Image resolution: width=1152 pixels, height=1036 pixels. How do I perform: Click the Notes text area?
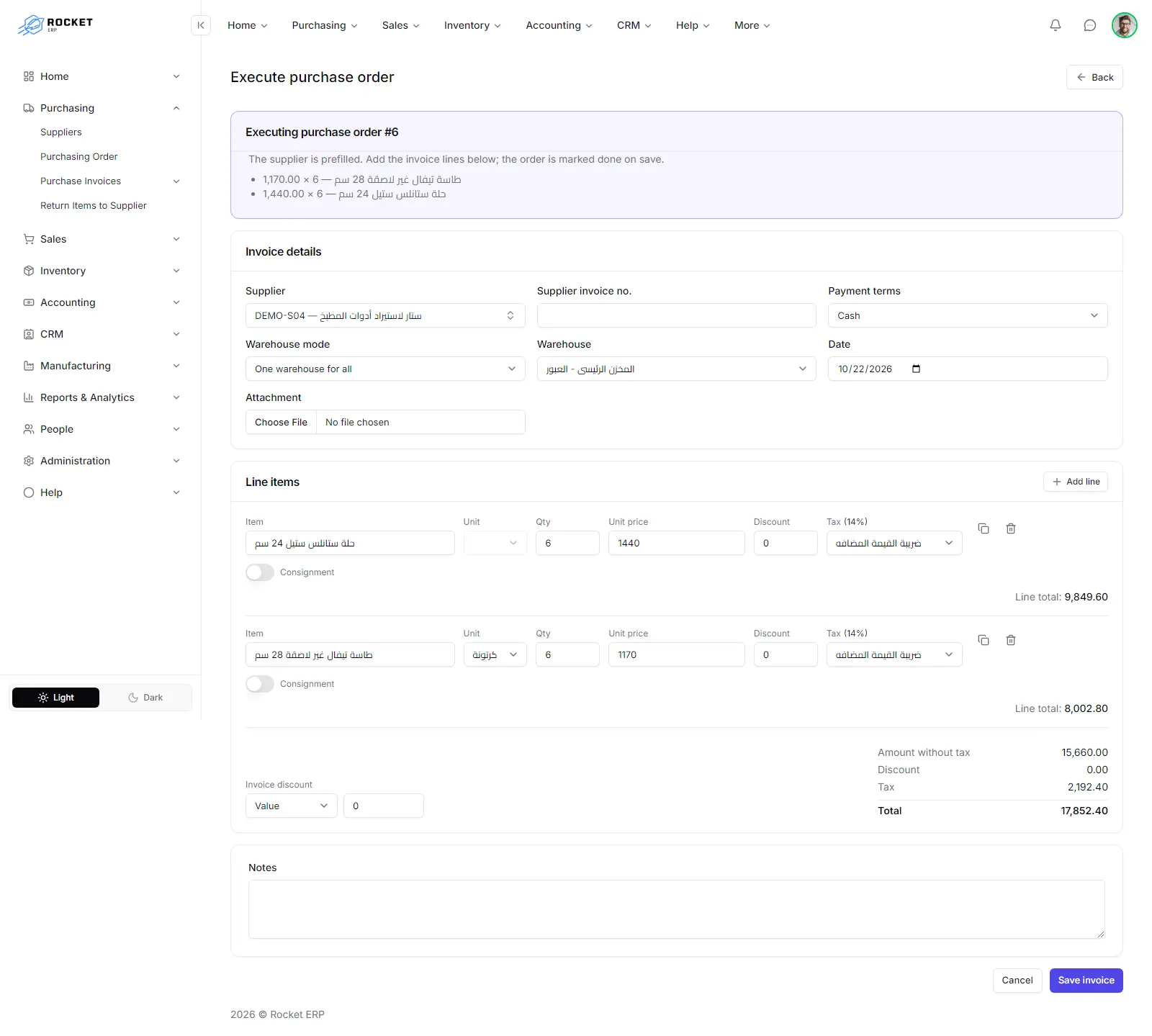coord(676,909)
